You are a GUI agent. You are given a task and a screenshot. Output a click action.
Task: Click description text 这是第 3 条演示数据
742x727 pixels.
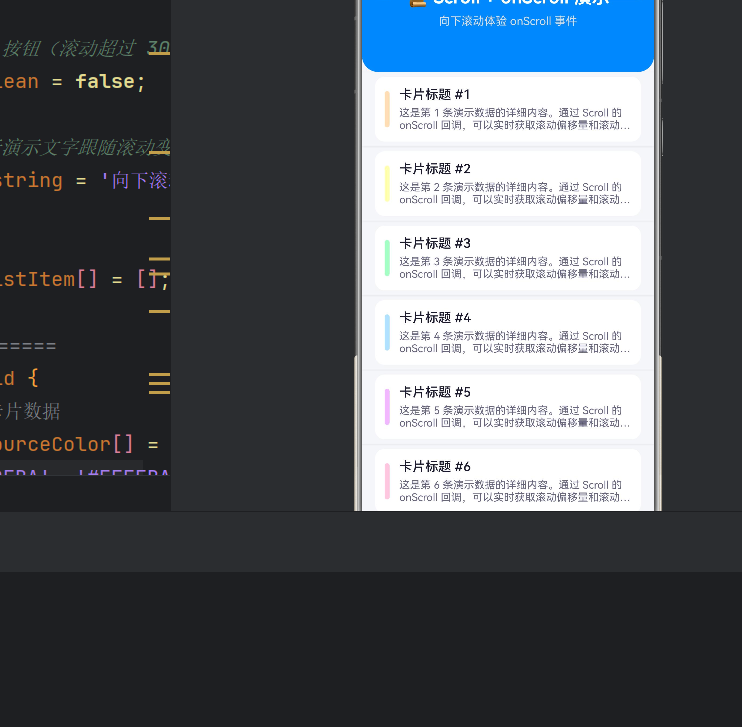(447, 261)
